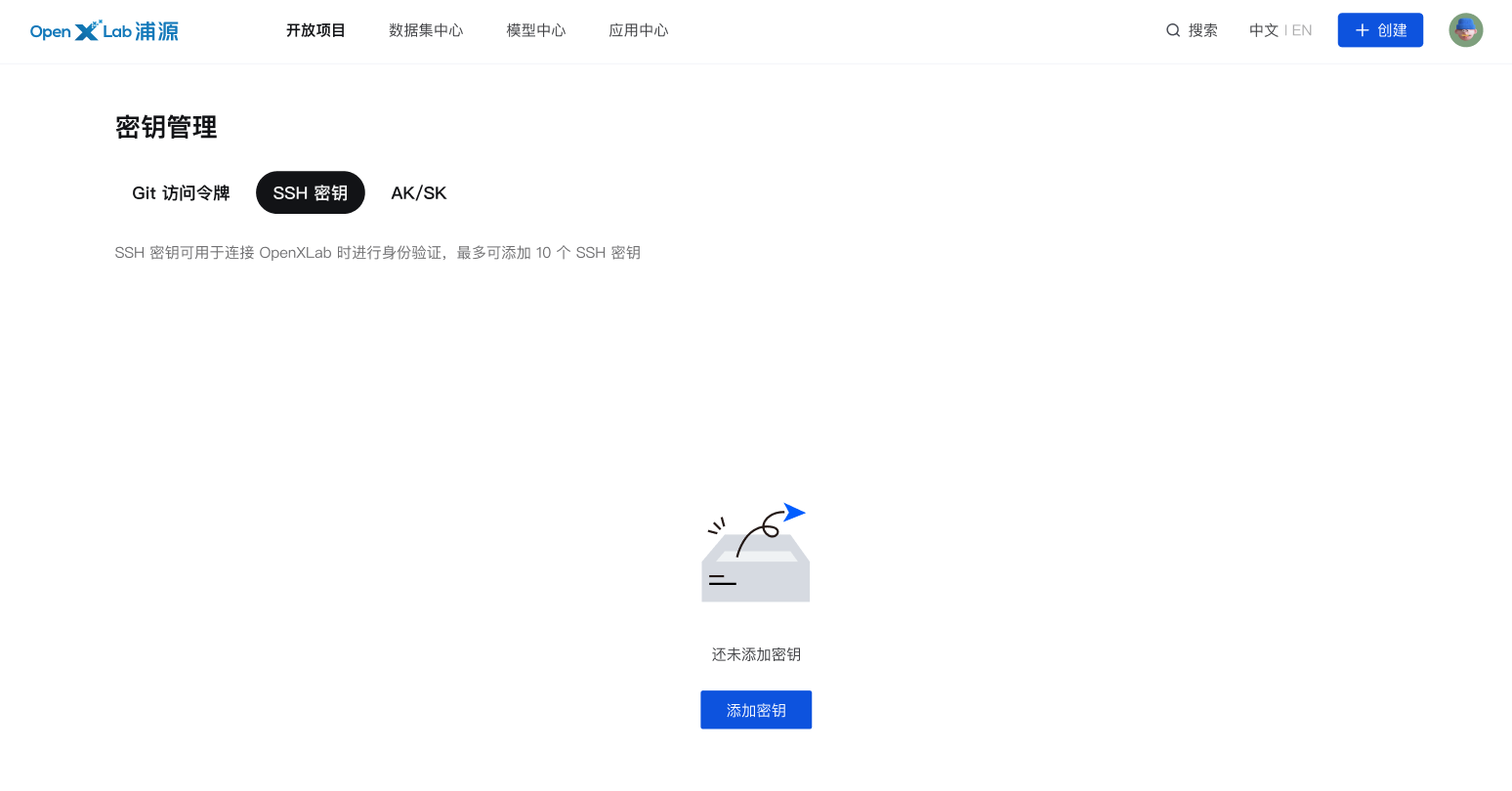The image size is (1512, 791).
Task: Select 中文 as the language
Action: 1263,30
